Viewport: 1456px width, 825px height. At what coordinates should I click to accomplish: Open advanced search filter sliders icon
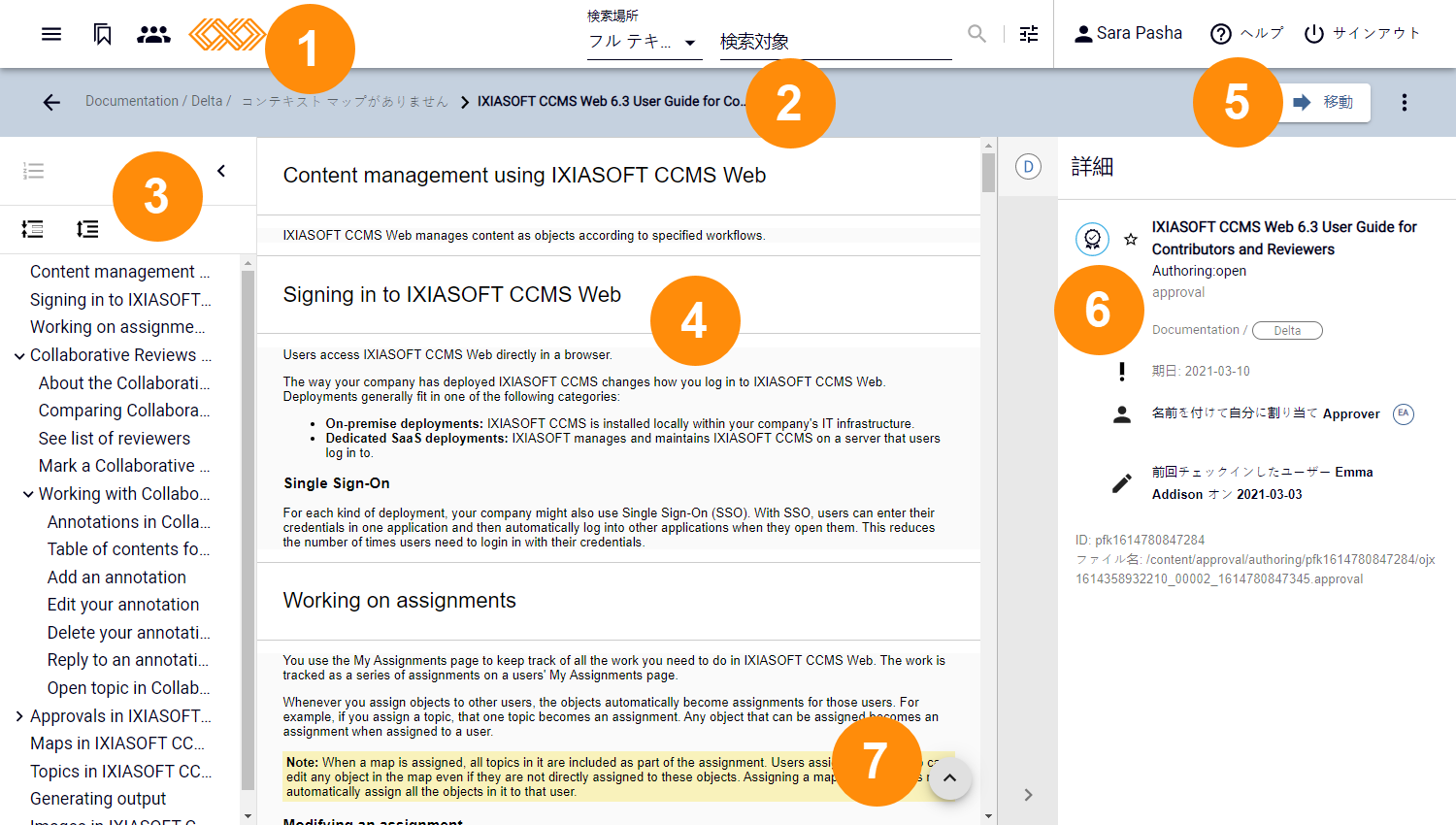tap(1029, 34)
